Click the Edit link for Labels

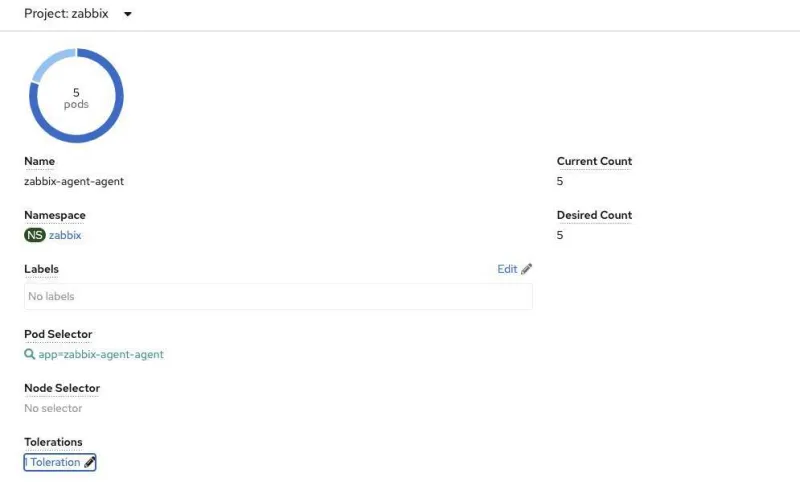tap(507, 269)
